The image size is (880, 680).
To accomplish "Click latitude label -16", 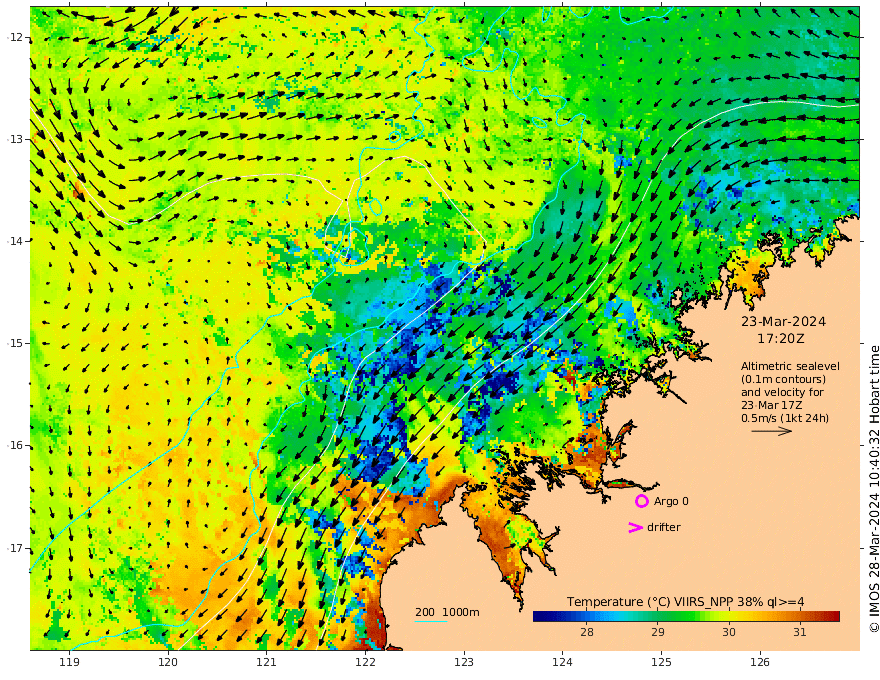I will pos(15,445).
